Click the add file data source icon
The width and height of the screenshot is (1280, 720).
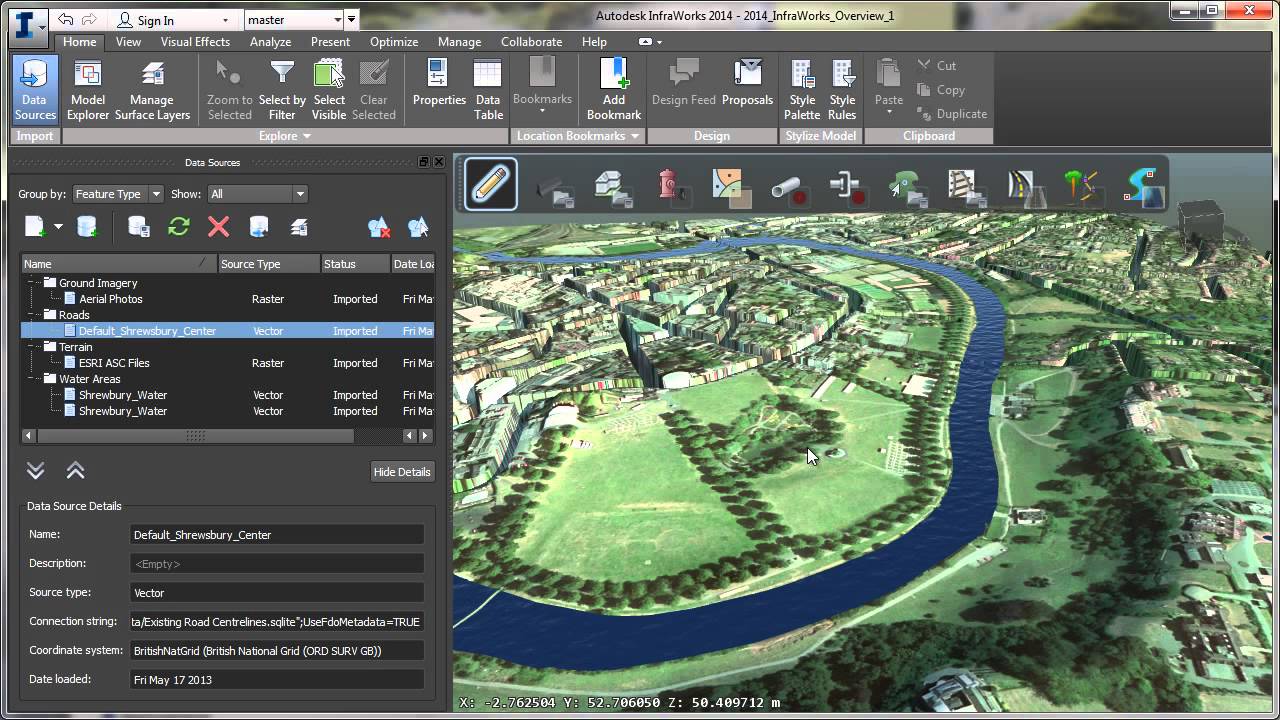click(35, 227)
